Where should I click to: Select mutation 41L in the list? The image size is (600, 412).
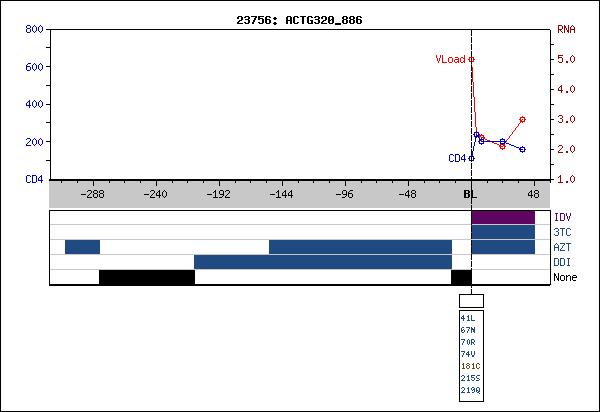pos(468,318)
